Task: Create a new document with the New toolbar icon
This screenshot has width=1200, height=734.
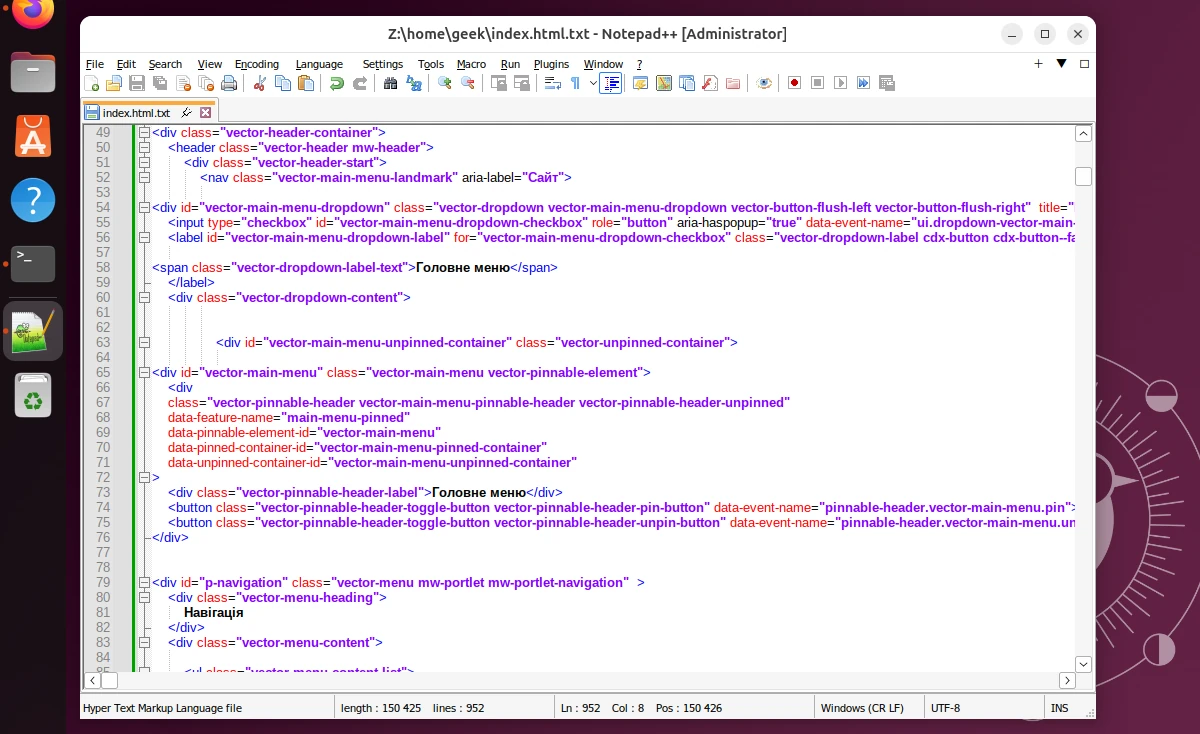Action: [91, 83]
